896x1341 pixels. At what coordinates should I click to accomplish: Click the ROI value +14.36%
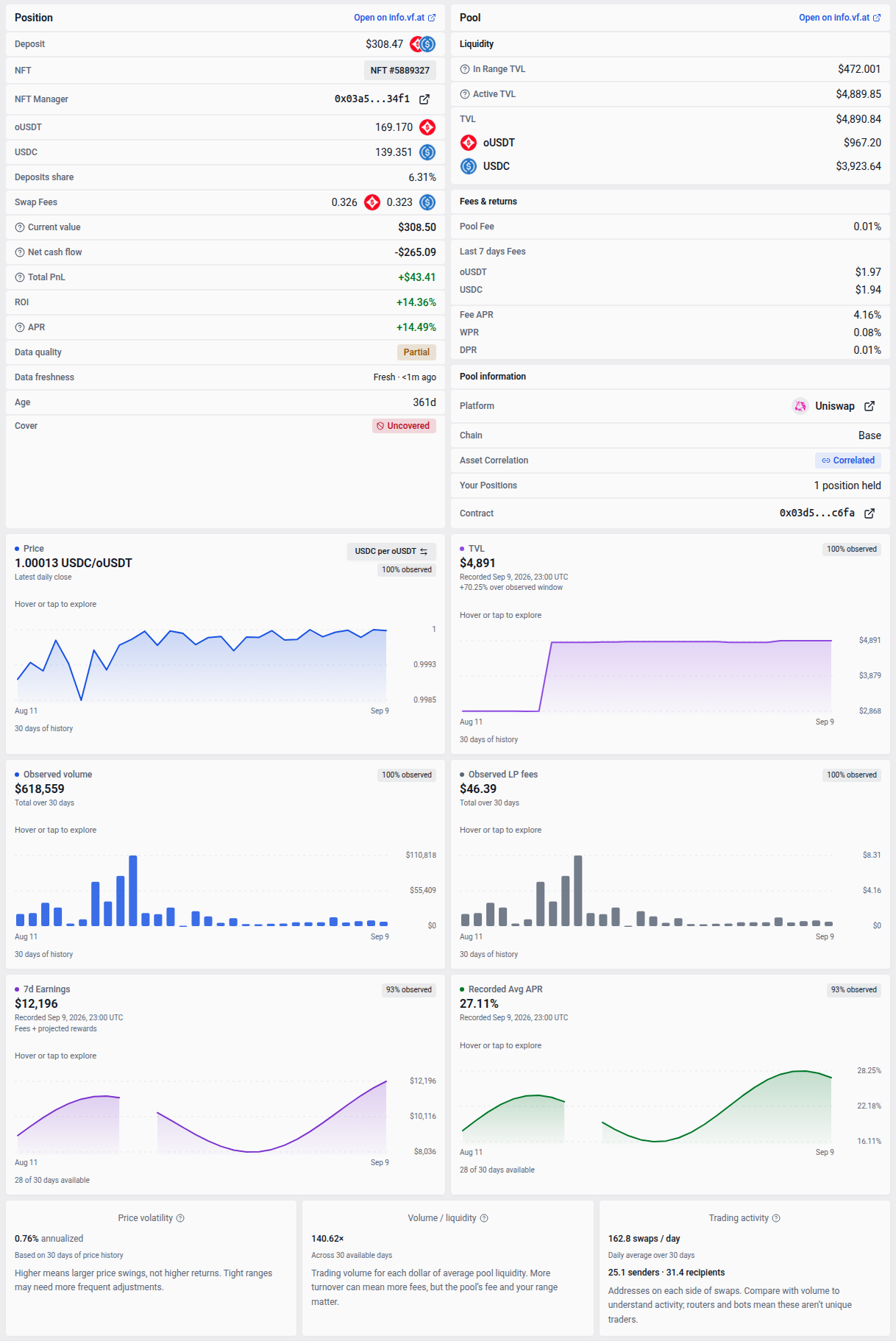click(416, 302)
